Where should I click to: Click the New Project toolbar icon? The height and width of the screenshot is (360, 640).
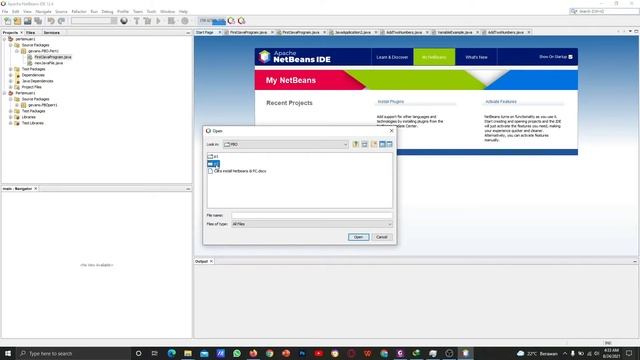[17, 21]
